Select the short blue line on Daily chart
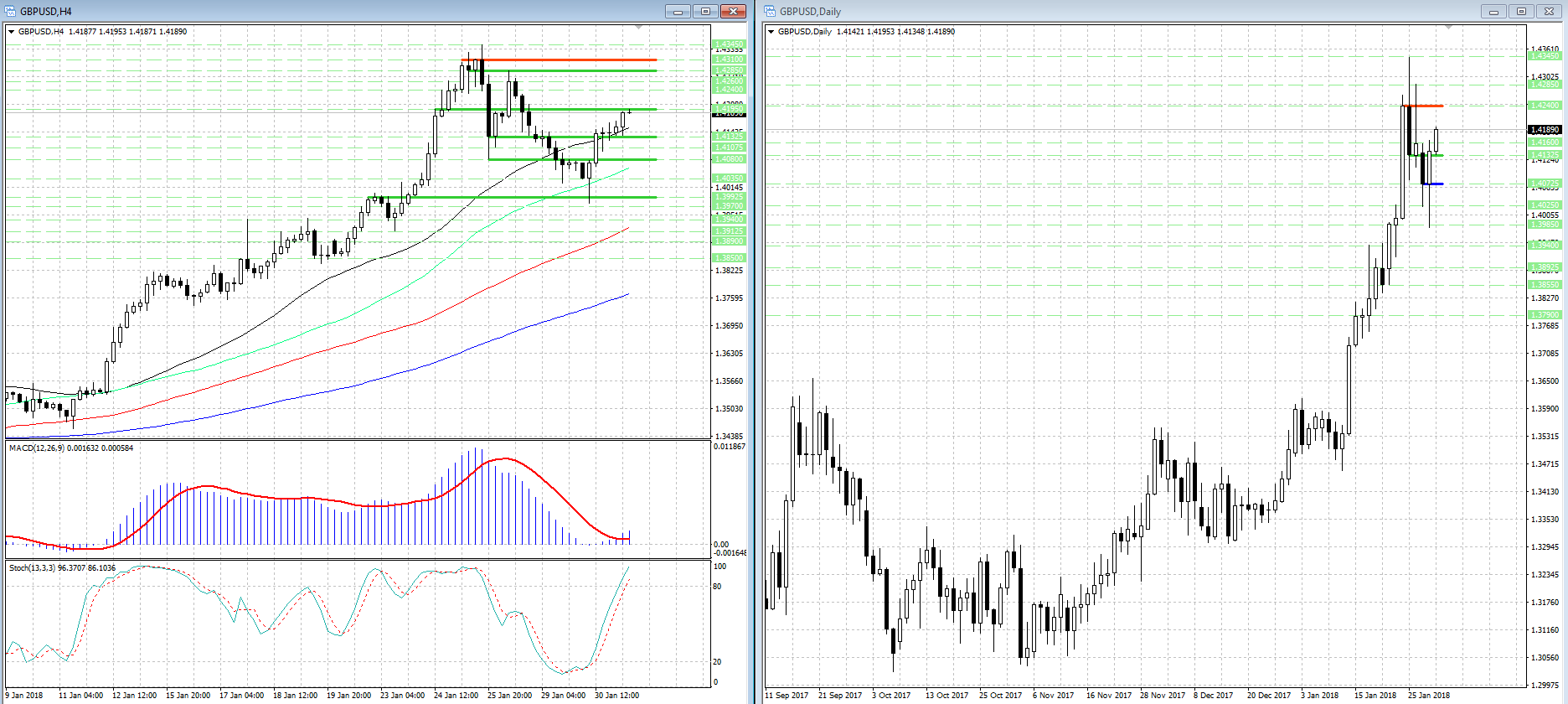The image size is (1568, 704). (x=1433, y=184)
